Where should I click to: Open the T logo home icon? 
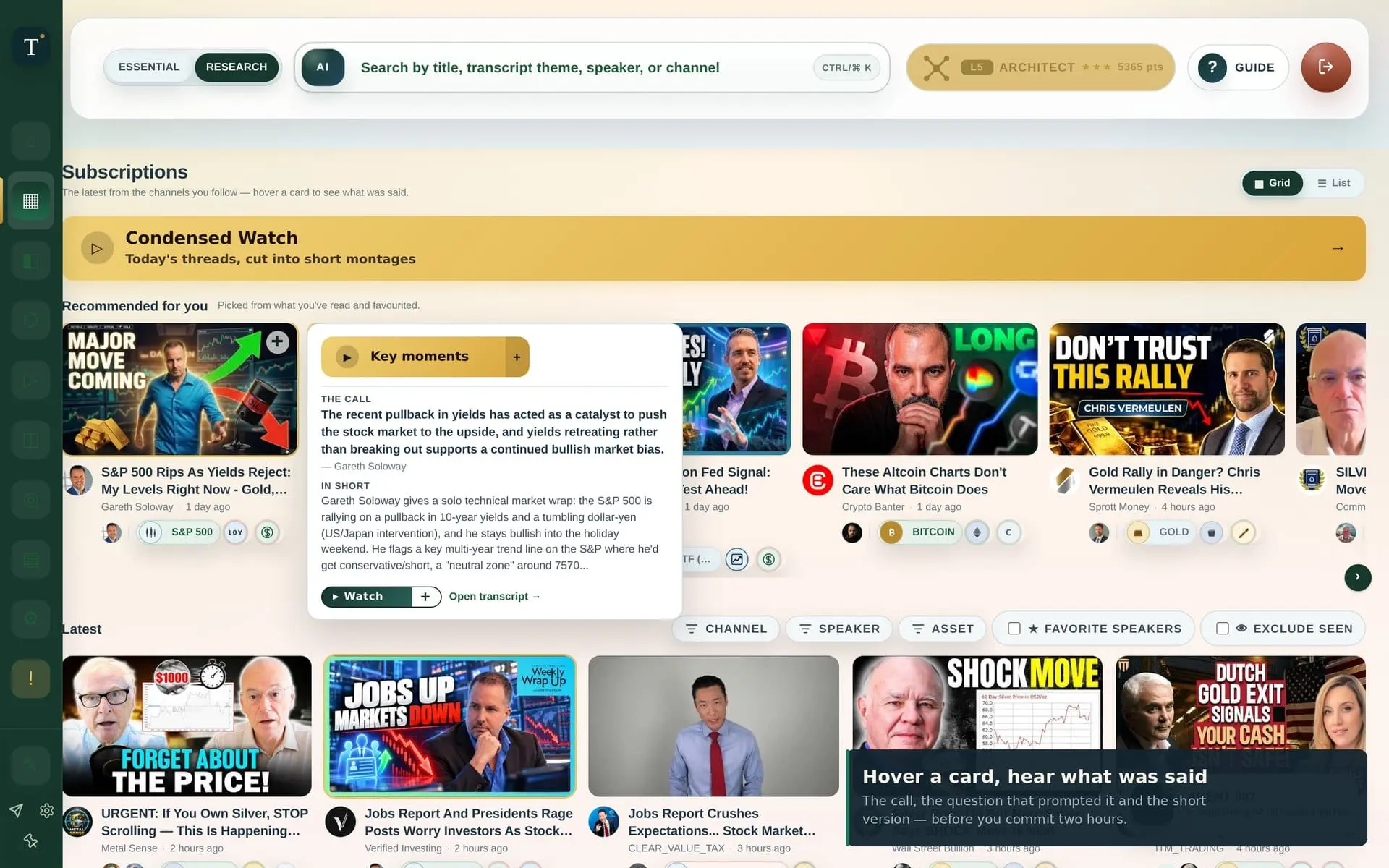(x=31, y=47)
